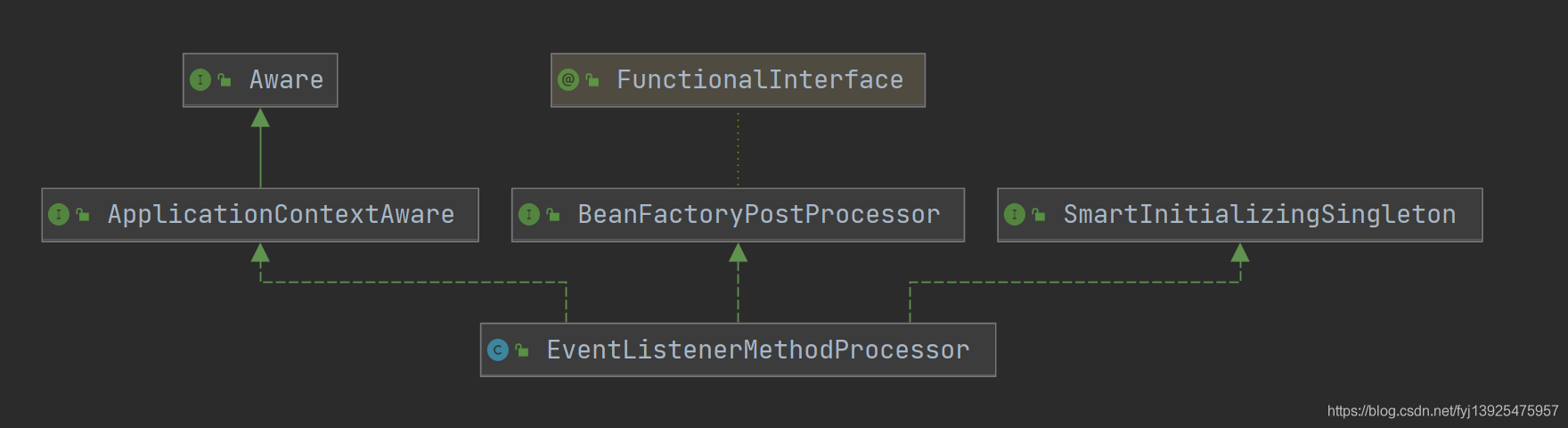Image resolution: width=1568 pixels, height=428 pixels.
Task: Click the public lock icon beside FunctionalInterface
Action: pyautogui.click(x=592, y=80)
